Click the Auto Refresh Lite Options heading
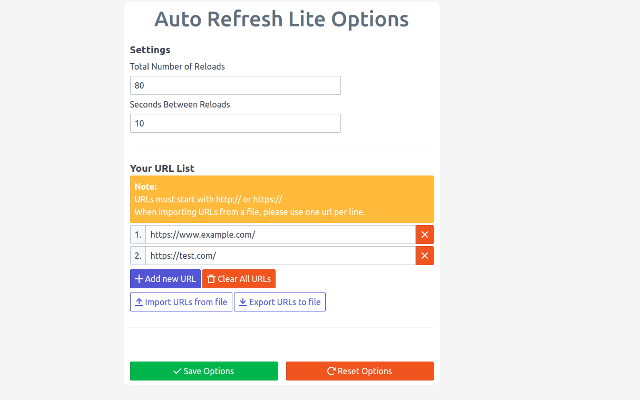 click(x=282, y=19)
